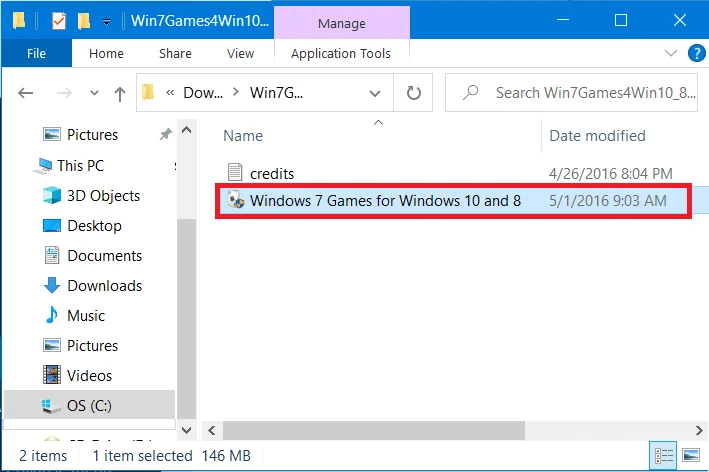Go up one folder level
The height and width of the screenshot is (472, 709).
(x=120, y=94)
